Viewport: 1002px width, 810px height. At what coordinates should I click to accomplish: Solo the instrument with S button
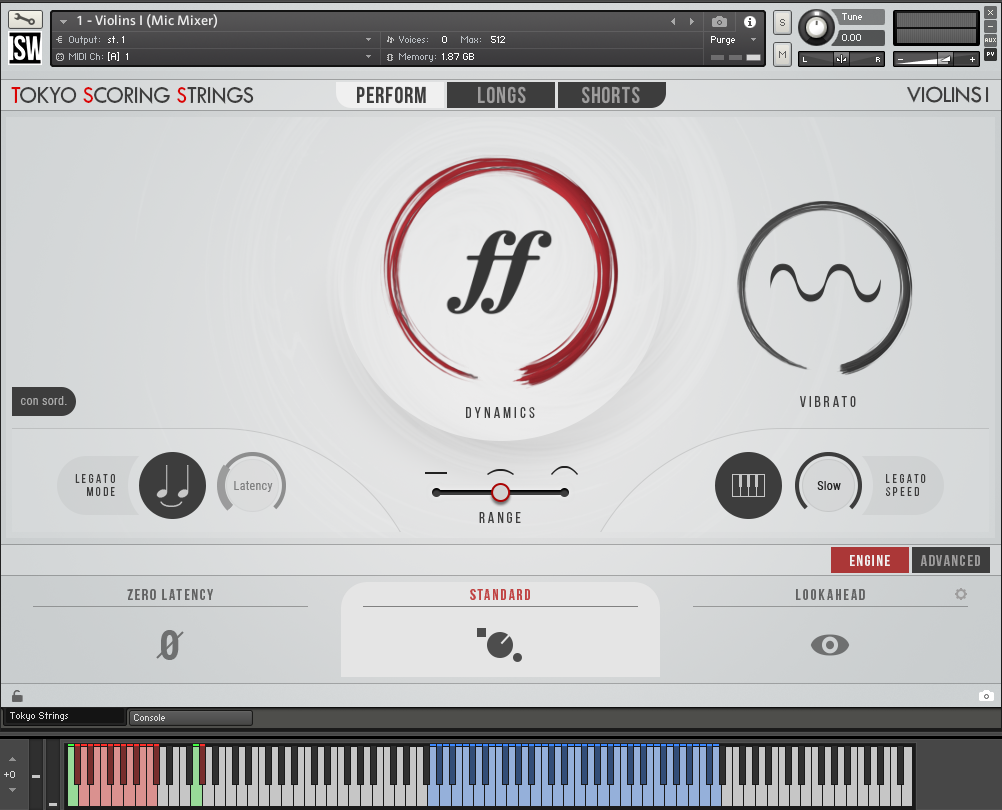pos(782,22)
